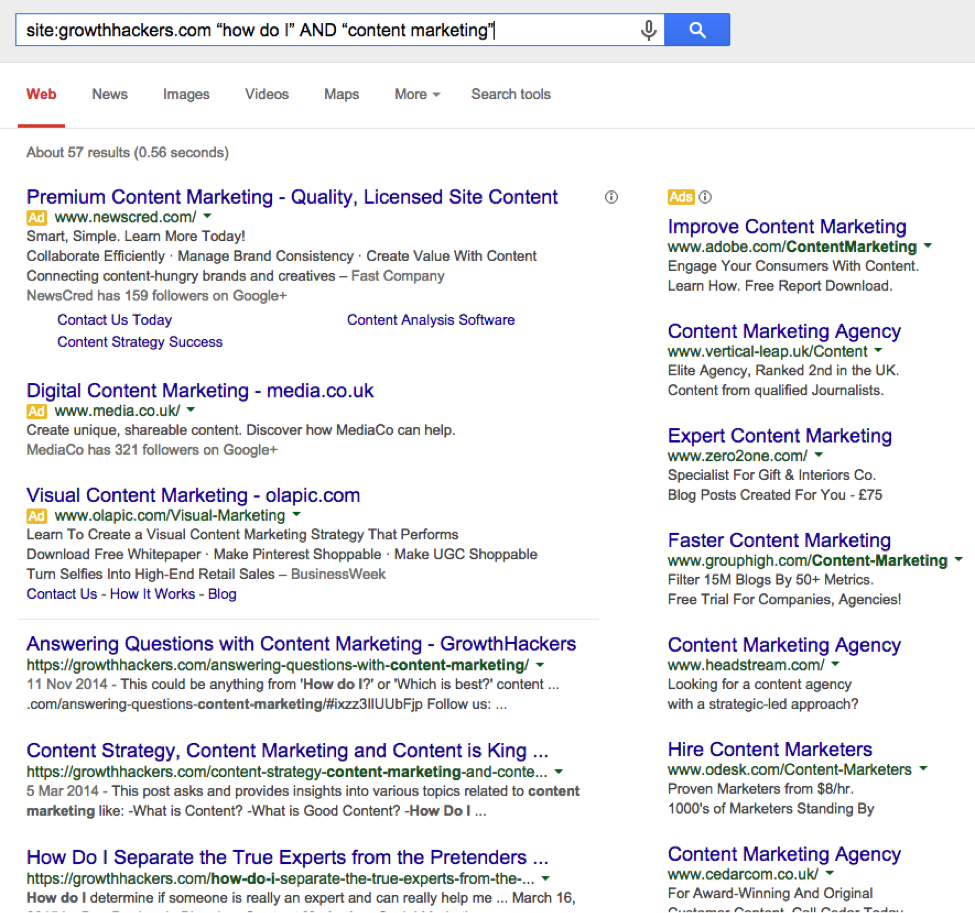Image resolution: width=975 pixels, height=913 pixels.
Task: Open the headstream Content Marketing Agency ad
Action: click(x=784, y=645)
